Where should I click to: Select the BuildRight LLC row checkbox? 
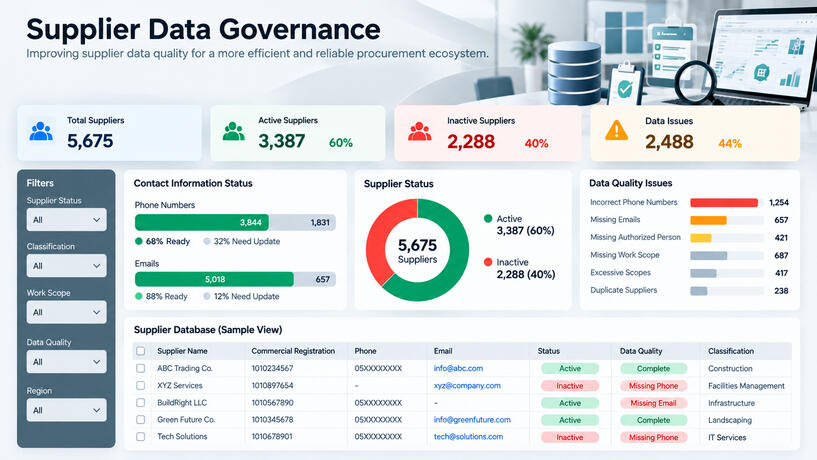coord(141,403)
